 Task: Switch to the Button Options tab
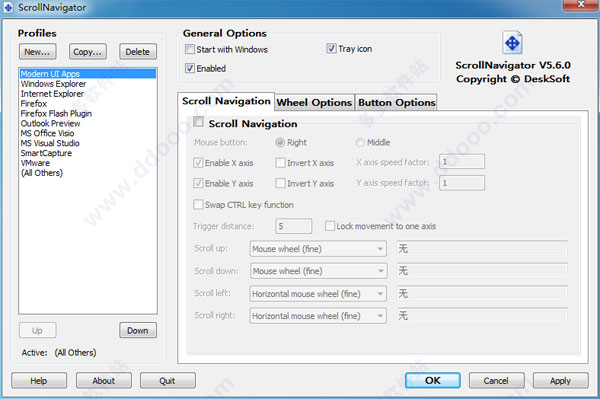click(396, 103)
